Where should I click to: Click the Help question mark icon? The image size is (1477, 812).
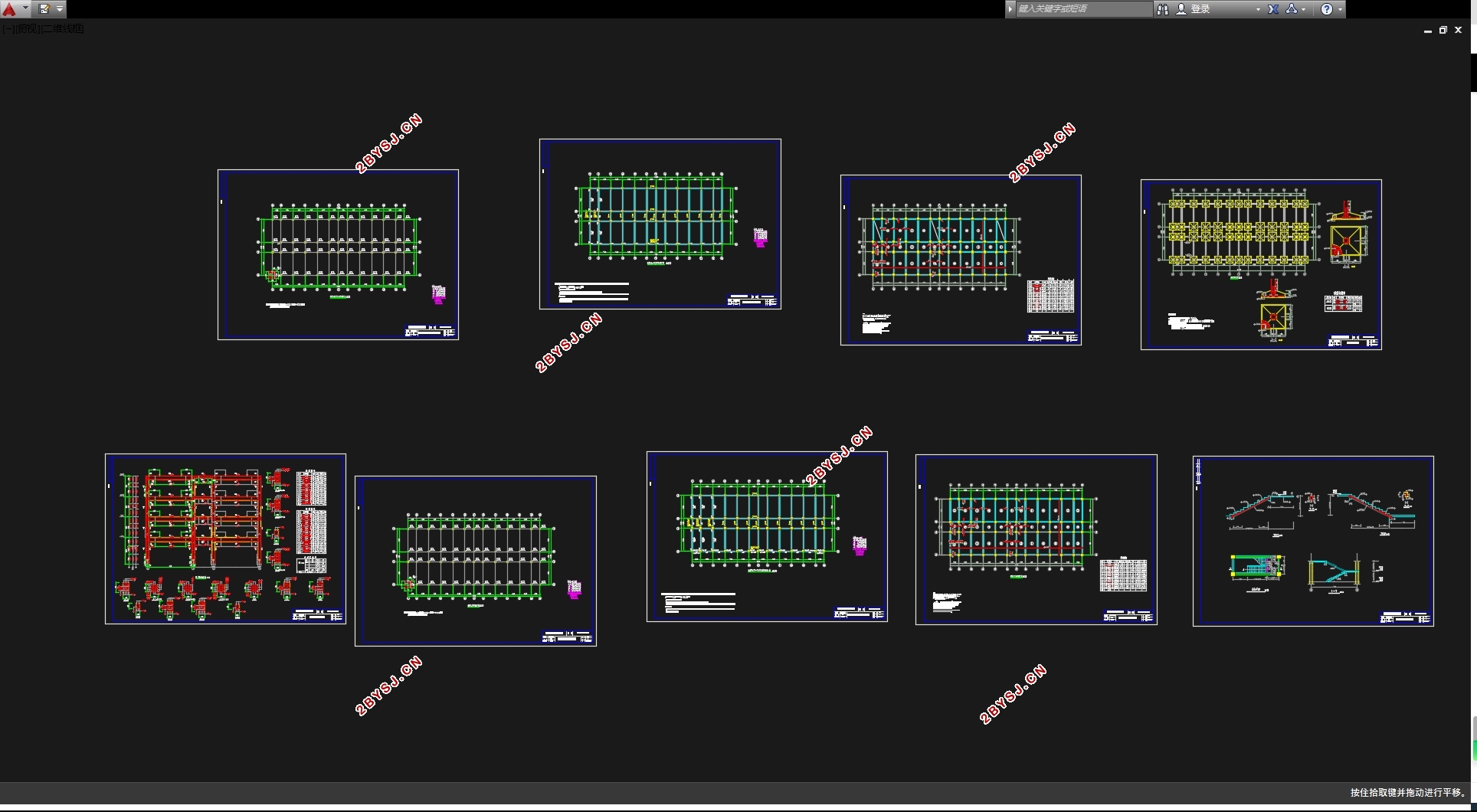tap(1327, 9)
